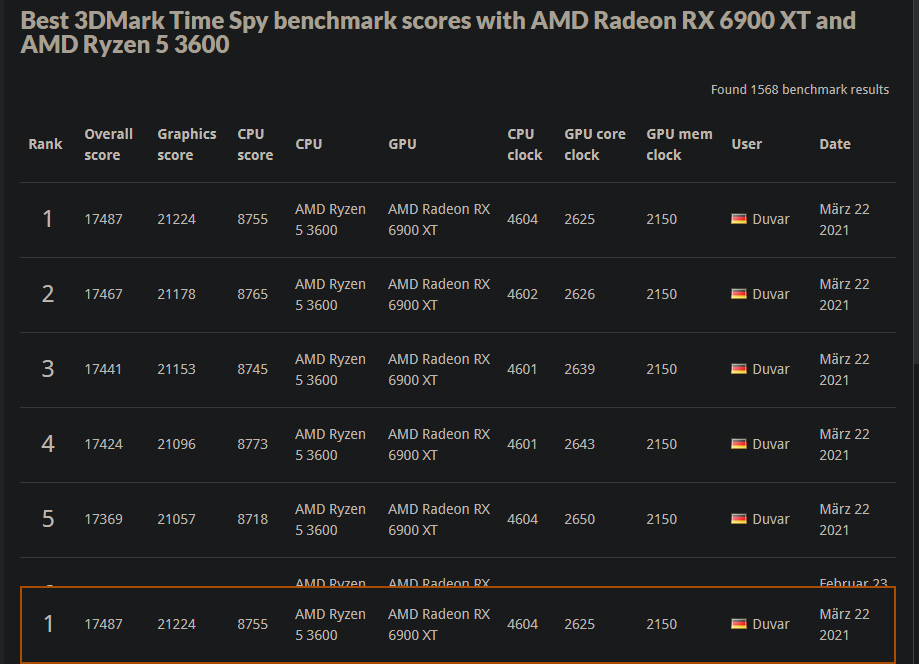Select CPU clock 4604 in rank 5 row
Screen dimensions: 919x664
pyautogui.click(x=522, y=519)
